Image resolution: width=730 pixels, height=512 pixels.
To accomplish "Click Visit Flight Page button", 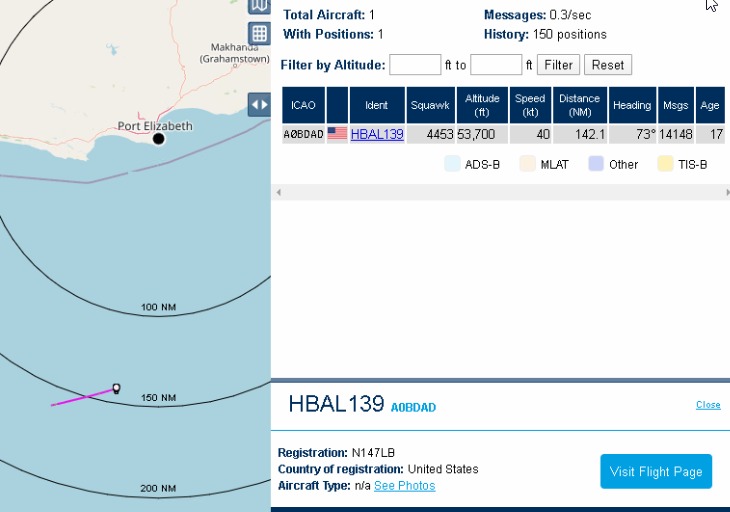I will click(x=656, y=471).
